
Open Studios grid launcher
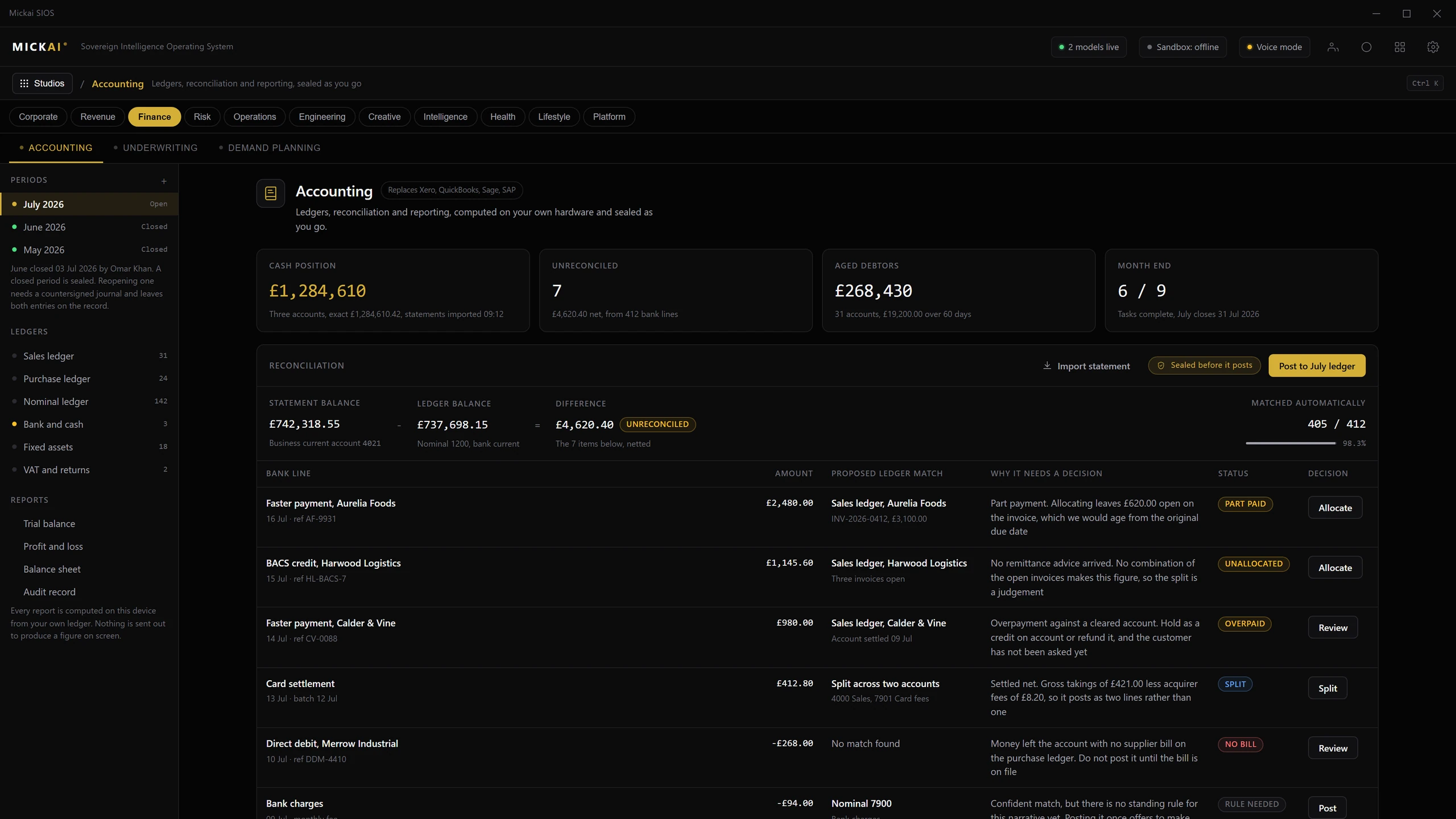click(43, 83)
